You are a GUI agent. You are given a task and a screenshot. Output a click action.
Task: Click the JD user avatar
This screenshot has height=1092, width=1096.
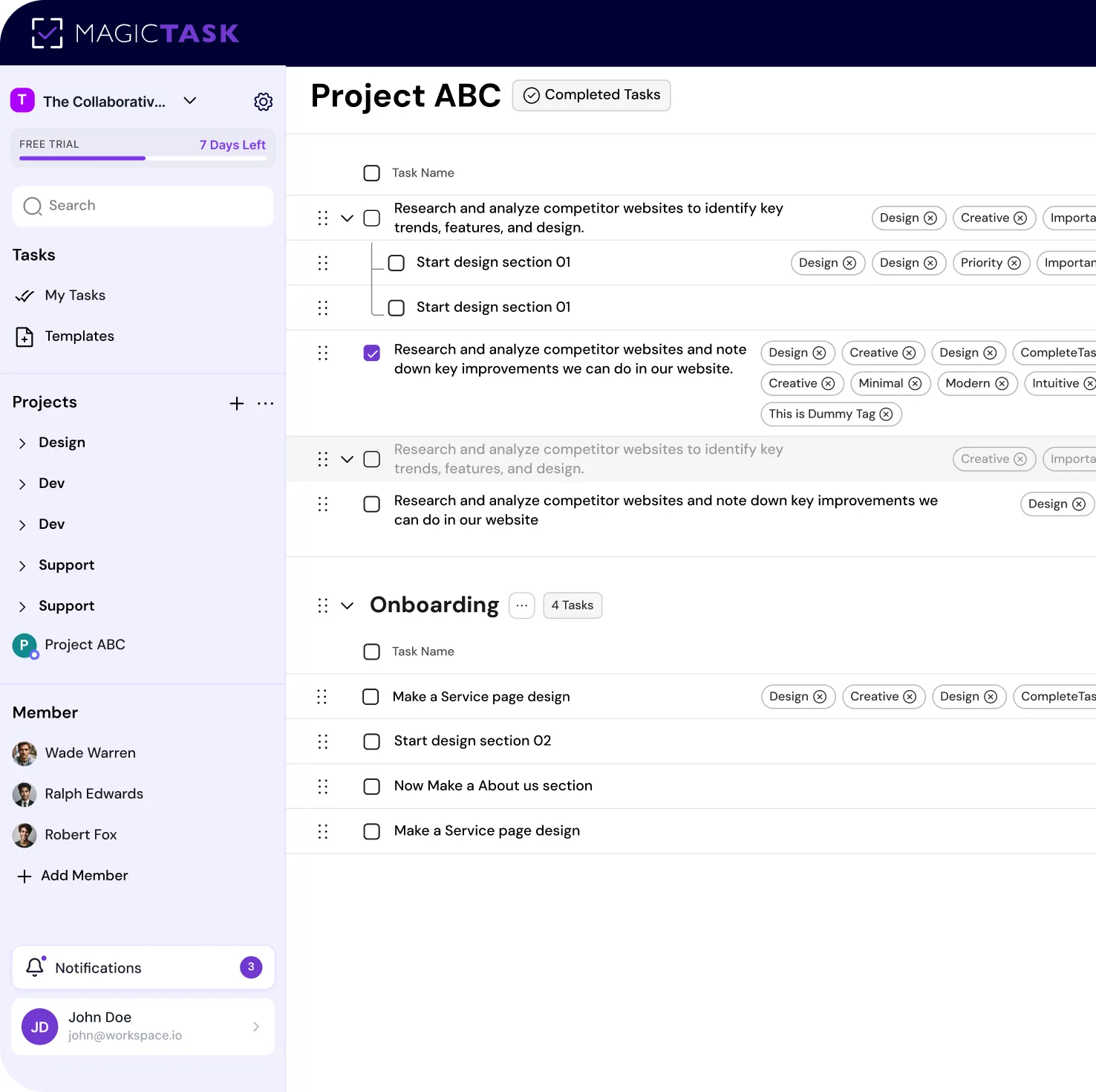[40, 1027]
